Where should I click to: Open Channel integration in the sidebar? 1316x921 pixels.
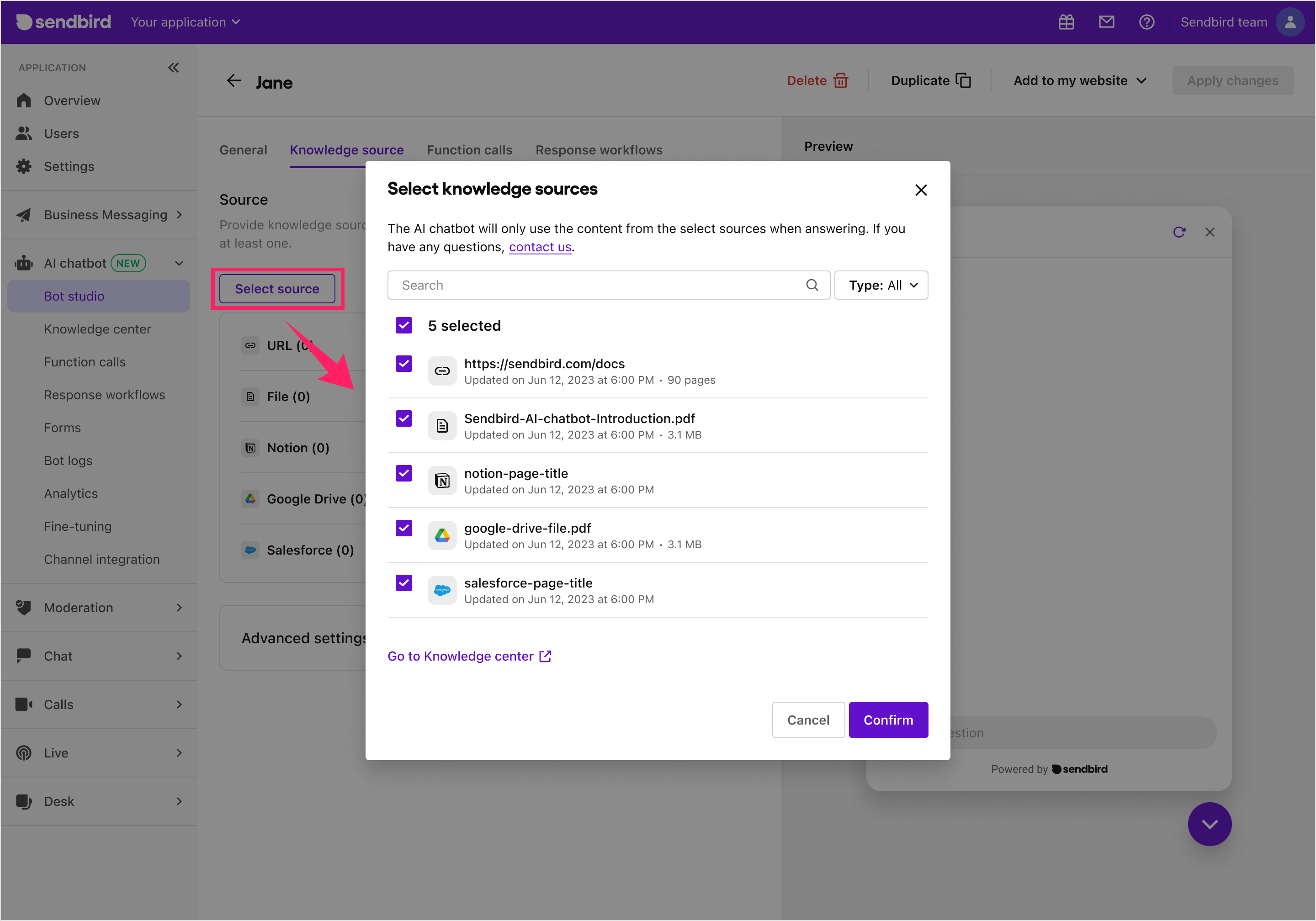[102, 559]
